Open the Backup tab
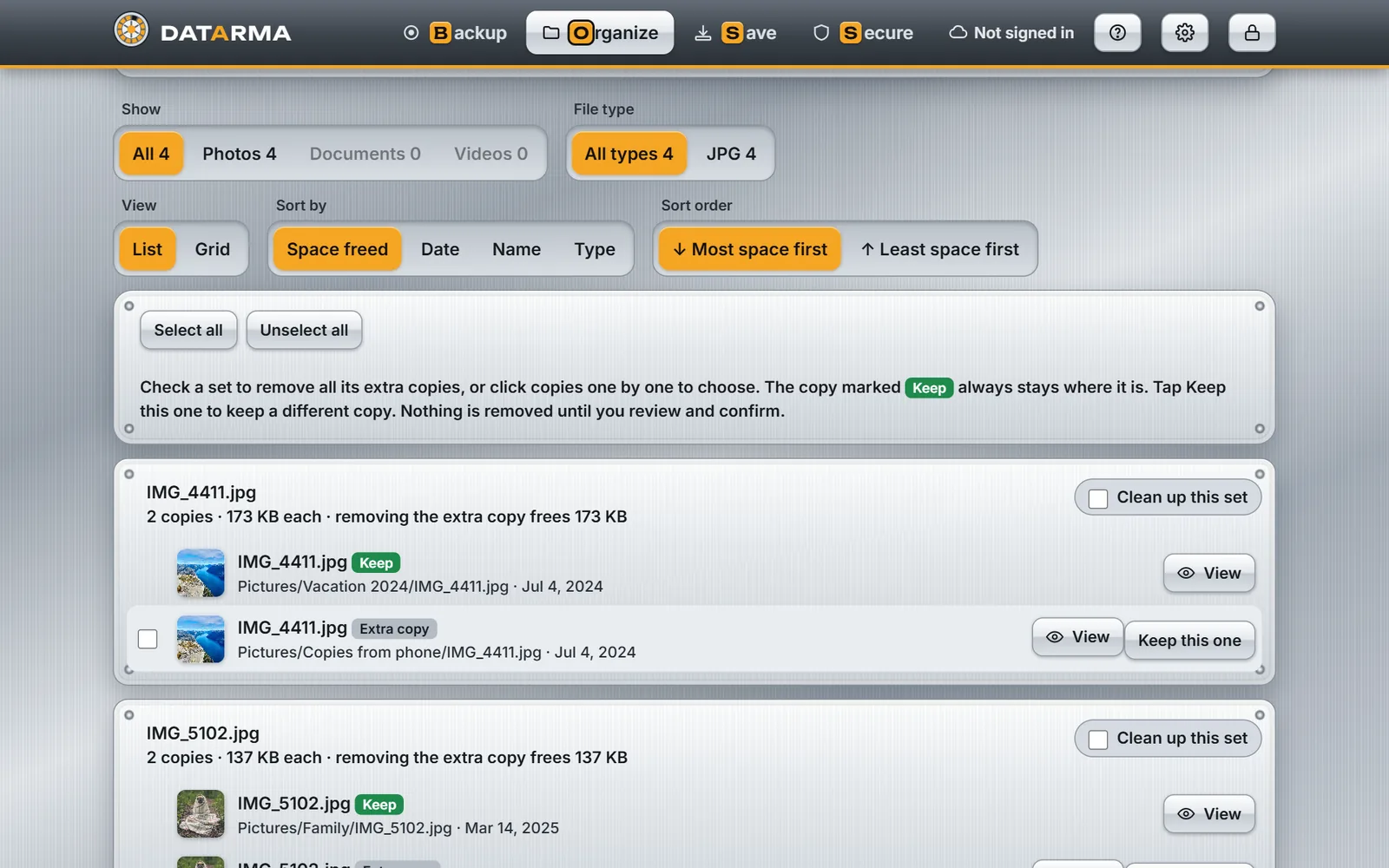Viewport: 1389px width, 868px height. click(456, 33)
